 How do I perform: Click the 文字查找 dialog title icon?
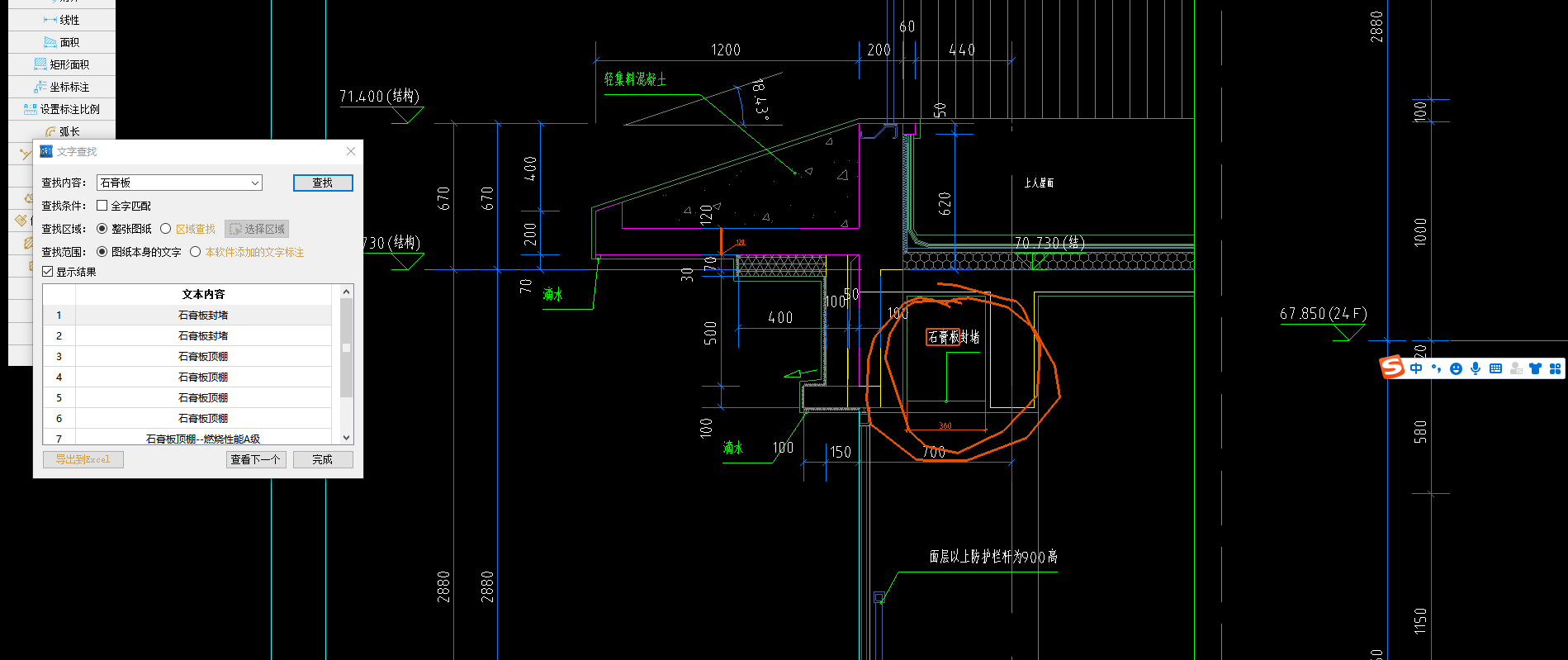46,151
